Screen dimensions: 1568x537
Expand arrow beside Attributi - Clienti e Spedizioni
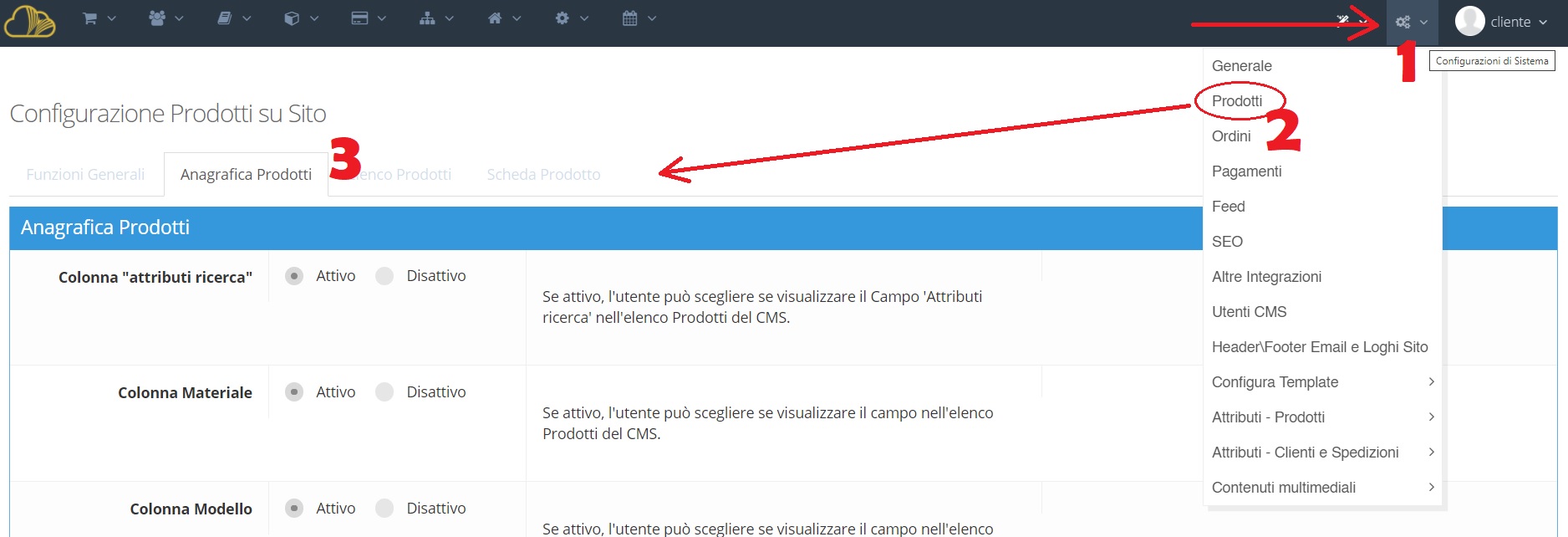click(x=1431, y=452)
